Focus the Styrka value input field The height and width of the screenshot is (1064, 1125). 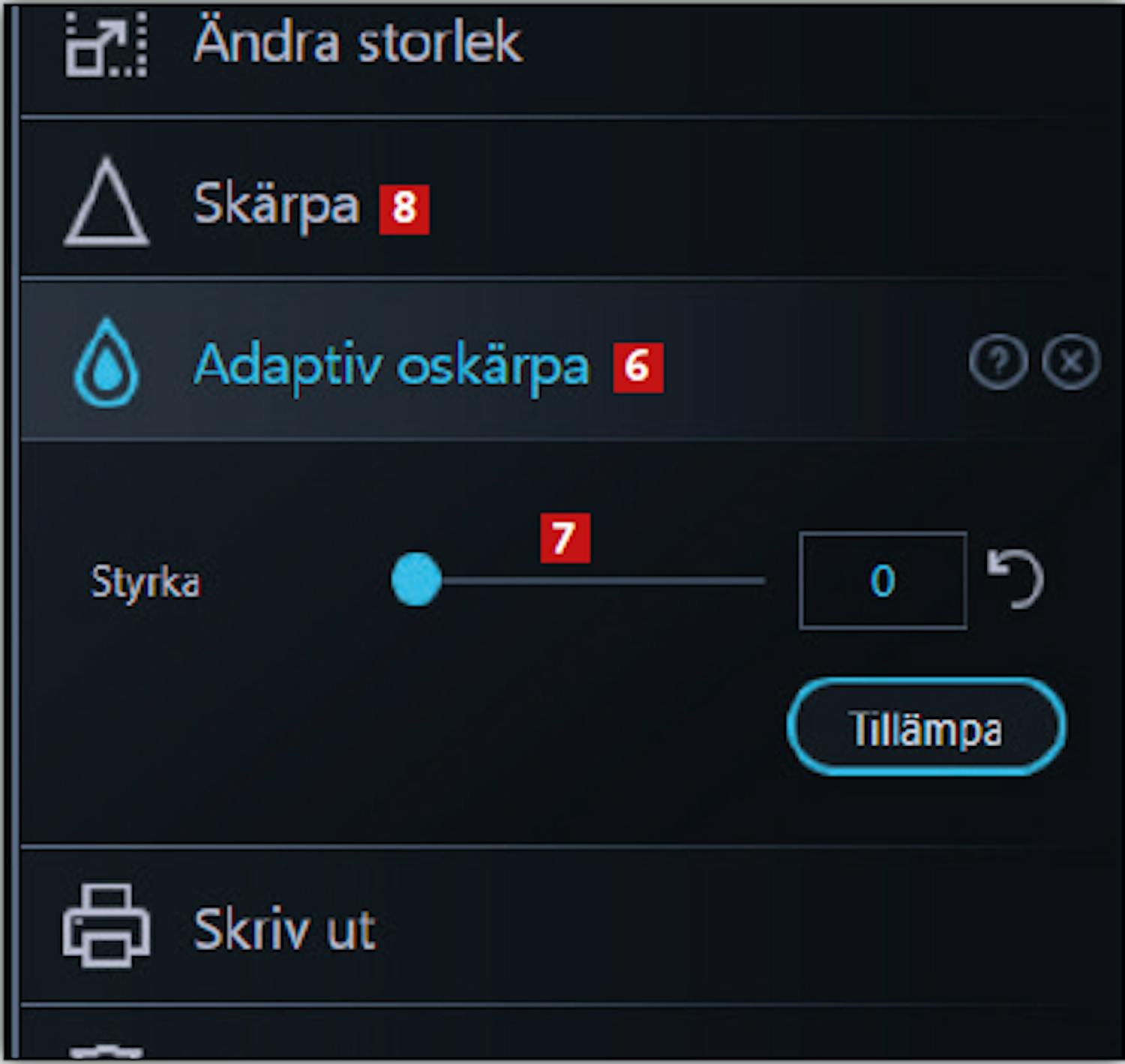[882, 580]
